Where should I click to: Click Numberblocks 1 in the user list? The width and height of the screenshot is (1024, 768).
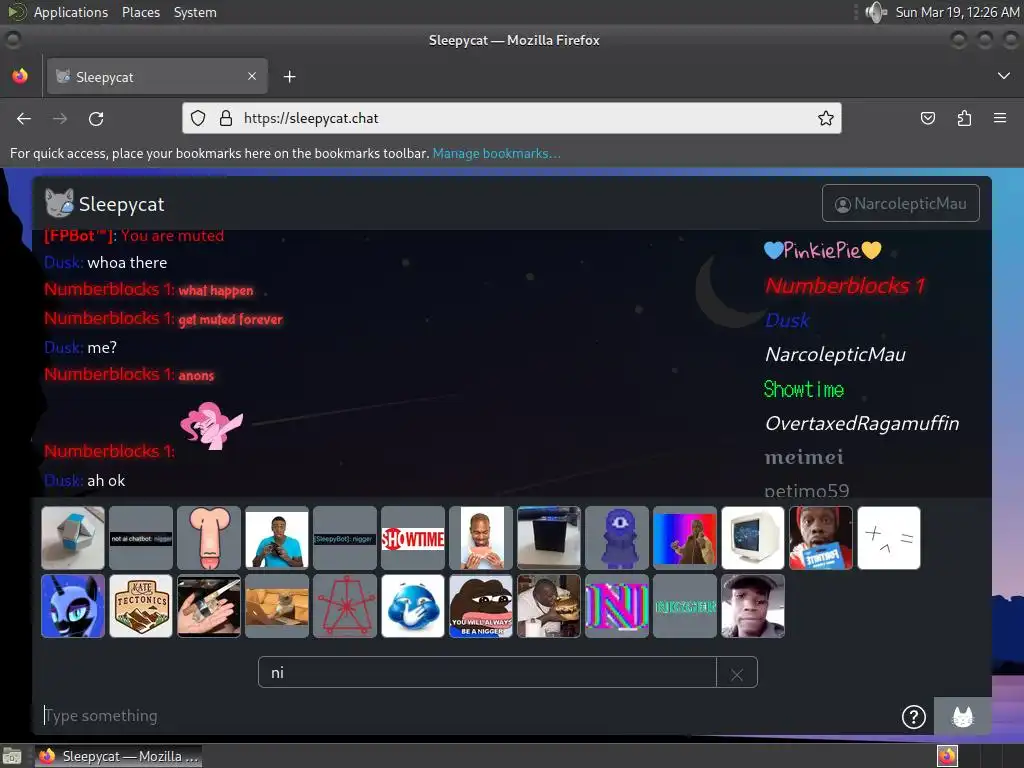845,285
